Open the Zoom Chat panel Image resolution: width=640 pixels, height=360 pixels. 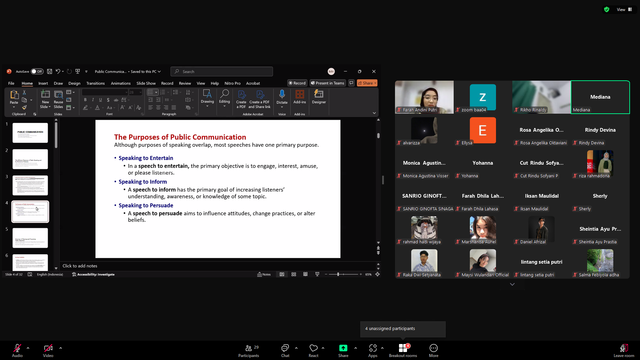(285, 350)
